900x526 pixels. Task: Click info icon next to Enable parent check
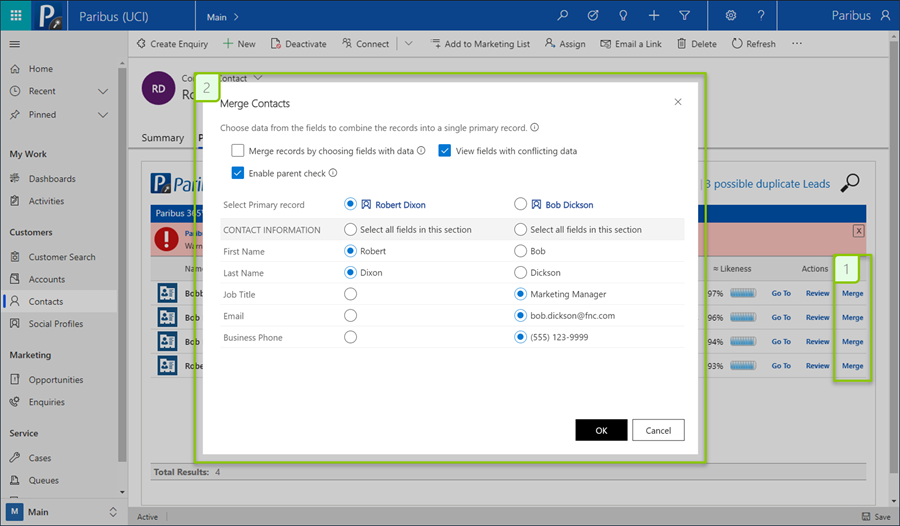coord(333,173)
